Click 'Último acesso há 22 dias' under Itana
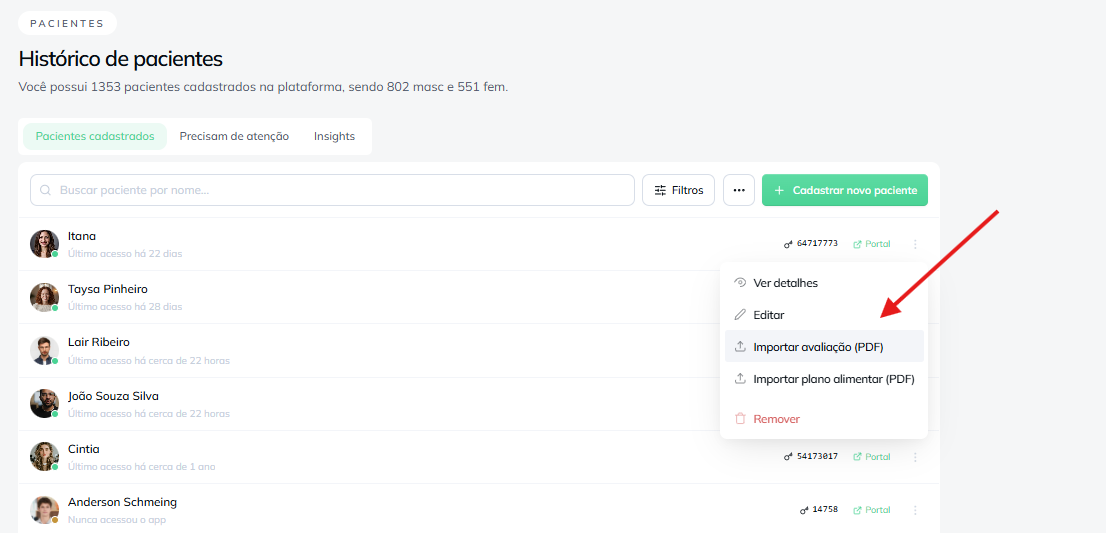The width and height of the screenshot is (1106, 533). 125,253
